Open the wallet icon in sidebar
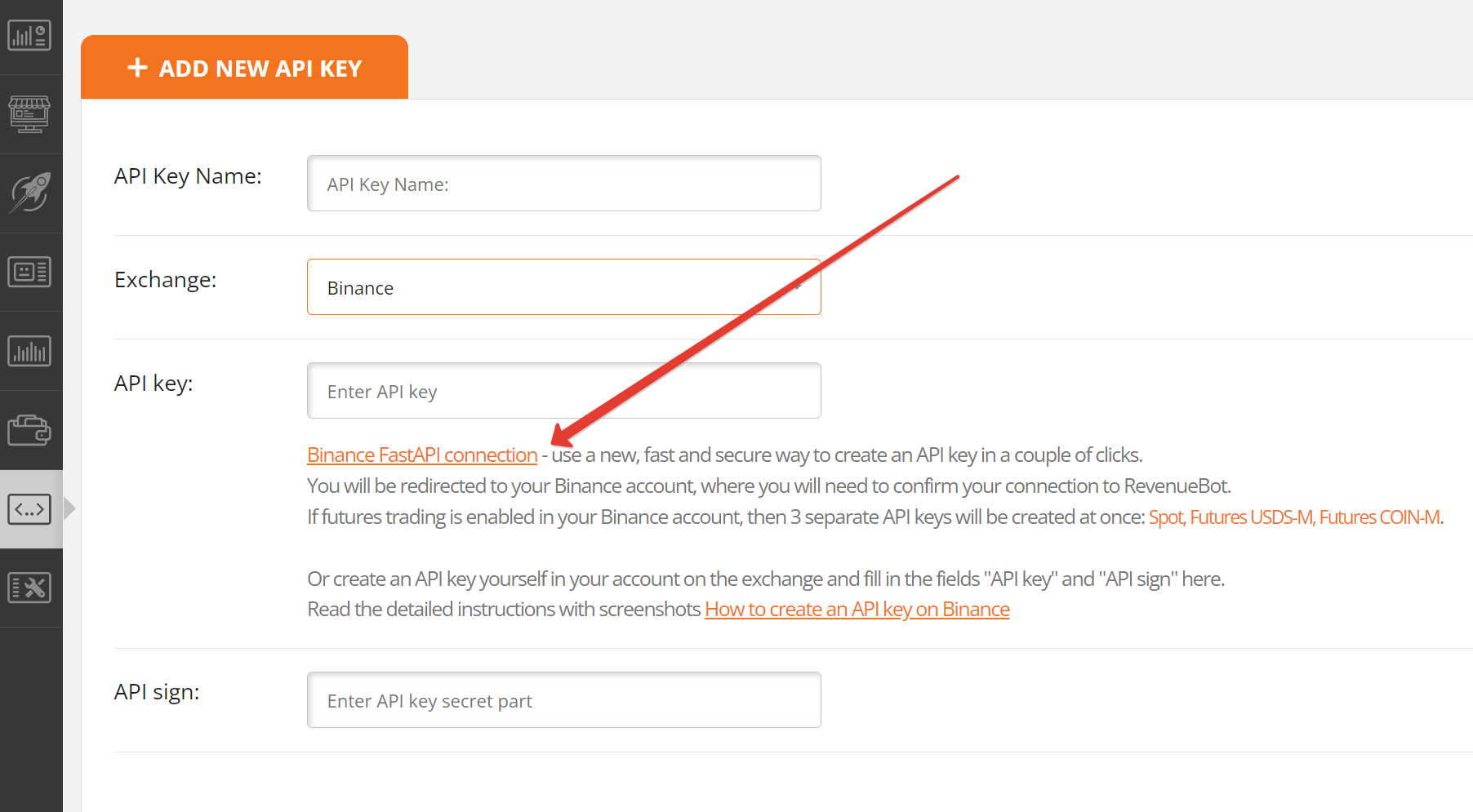Image resolution: width=1473 pixels, height=812 pixels. click(x=29, y=430)
